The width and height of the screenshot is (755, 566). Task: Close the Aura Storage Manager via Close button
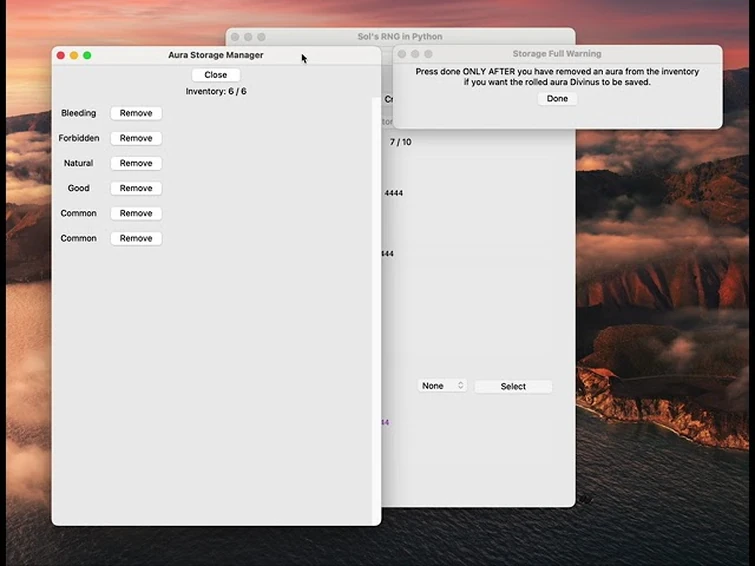[215, 75]
